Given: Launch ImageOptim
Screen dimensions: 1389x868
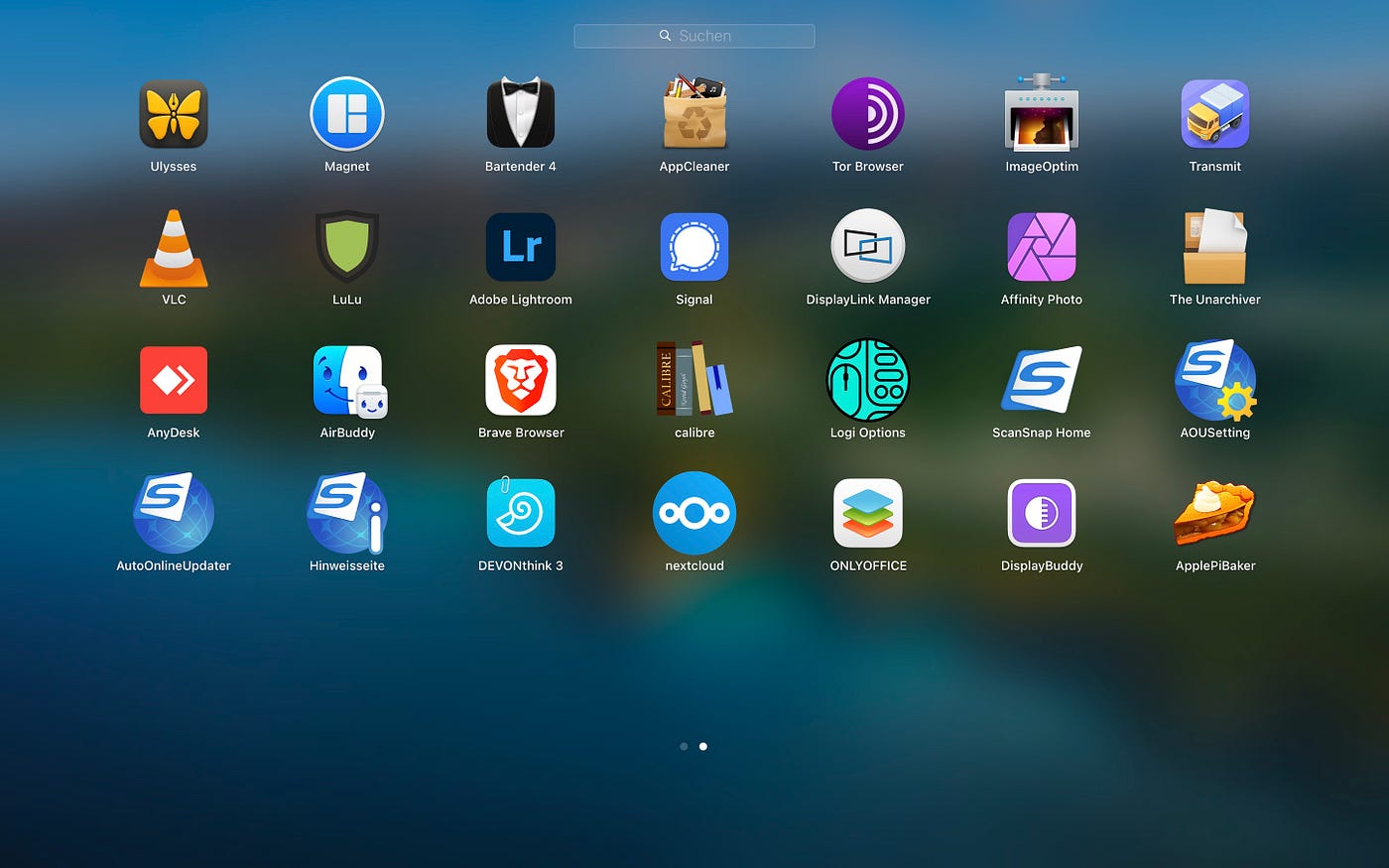Looking at the screenshot, I should click(1042, 112).
